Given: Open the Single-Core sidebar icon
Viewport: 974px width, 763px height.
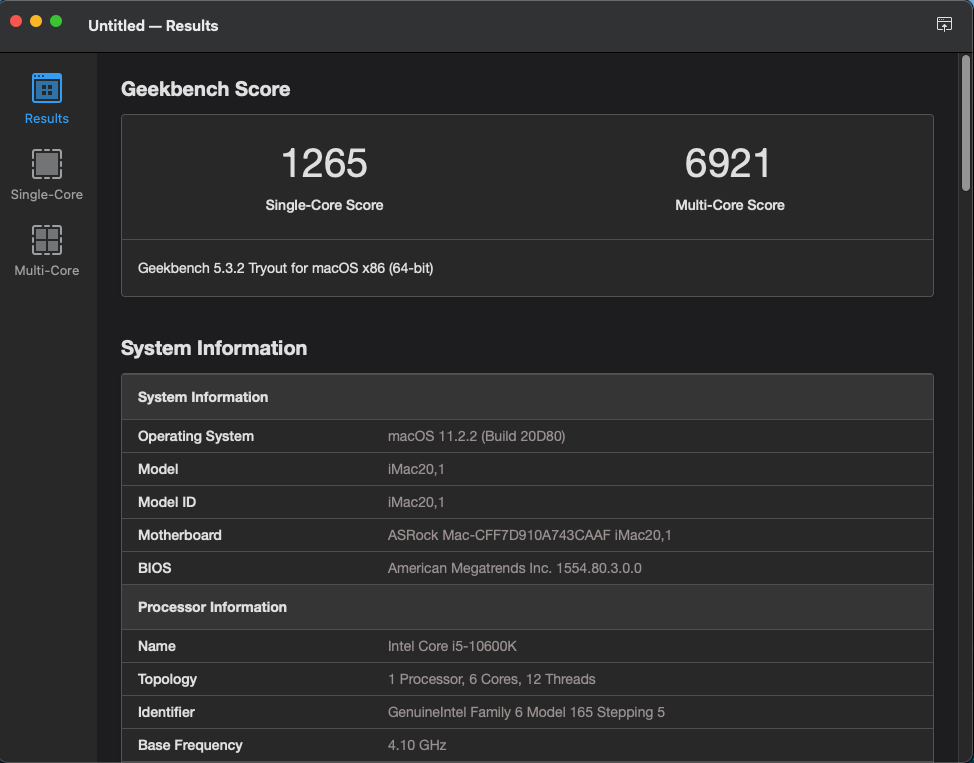Looking at the screenshot, I should 47,164.
